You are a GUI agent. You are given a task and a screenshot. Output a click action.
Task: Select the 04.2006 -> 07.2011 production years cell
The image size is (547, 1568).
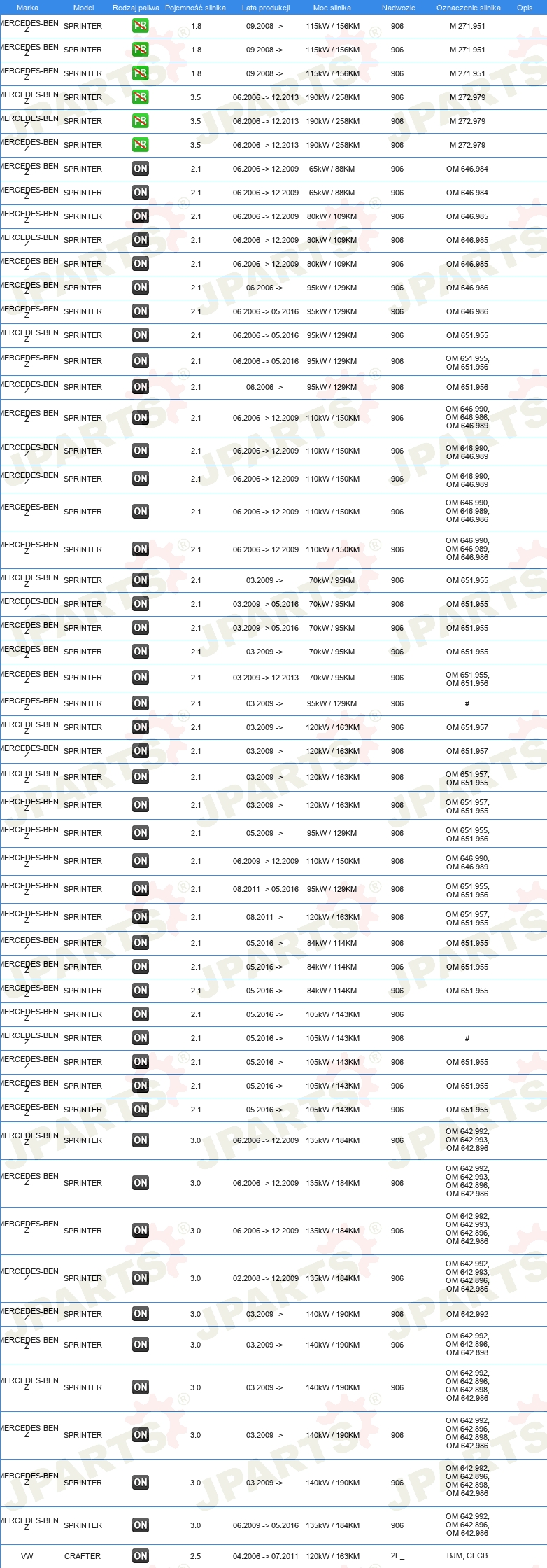coord(266,1556)
